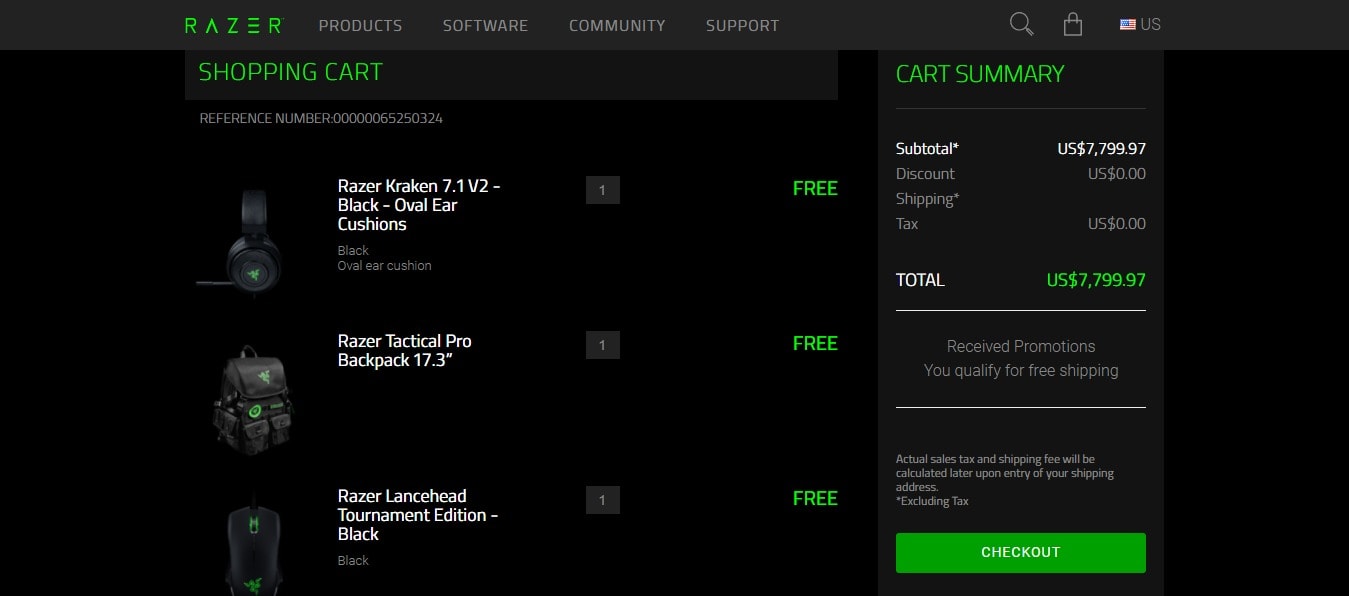Open the shopping bag cart icon
1349x596 pixels.
1073,24
